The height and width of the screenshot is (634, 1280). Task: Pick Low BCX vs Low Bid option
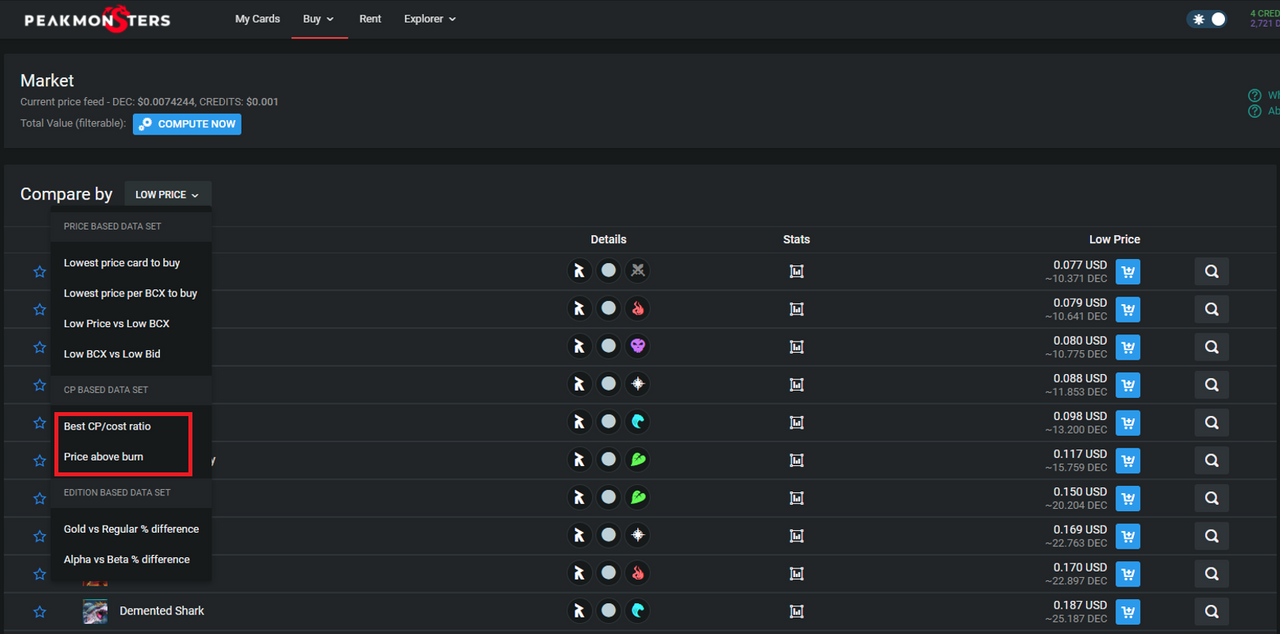(x=112, y=354)
